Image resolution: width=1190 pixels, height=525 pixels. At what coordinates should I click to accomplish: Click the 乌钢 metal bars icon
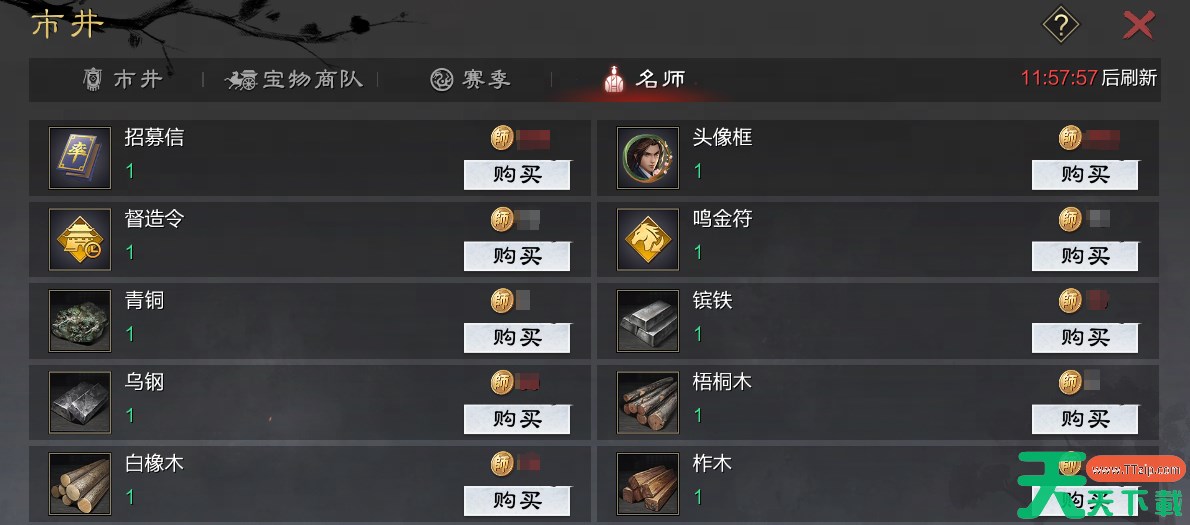point(80,403)
